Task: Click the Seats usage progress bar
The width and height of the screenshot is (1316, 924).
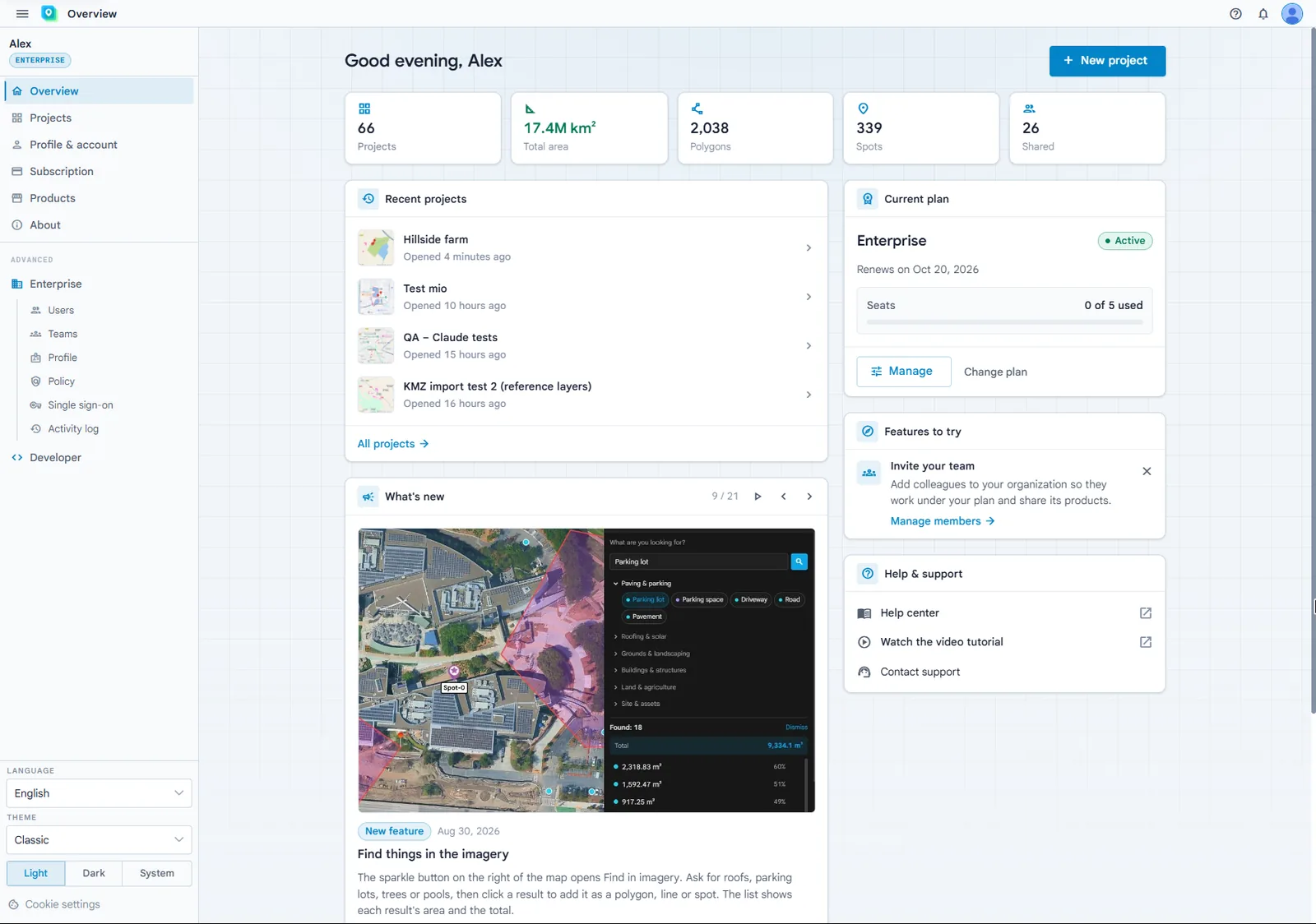Action: coord(1004,322)
